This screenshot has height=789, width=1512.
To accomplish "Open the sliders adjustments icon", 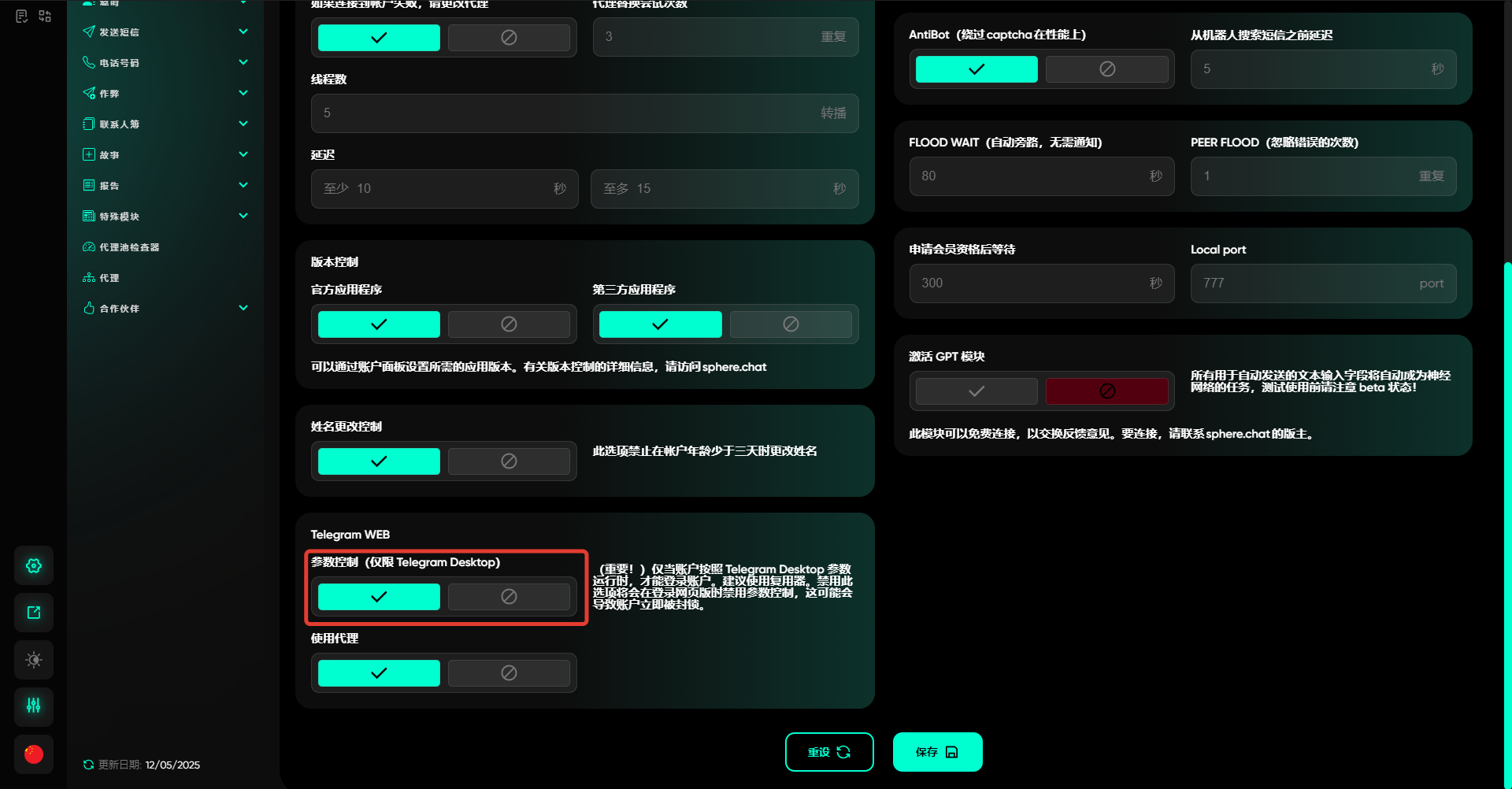I will (x=34, y=706).
